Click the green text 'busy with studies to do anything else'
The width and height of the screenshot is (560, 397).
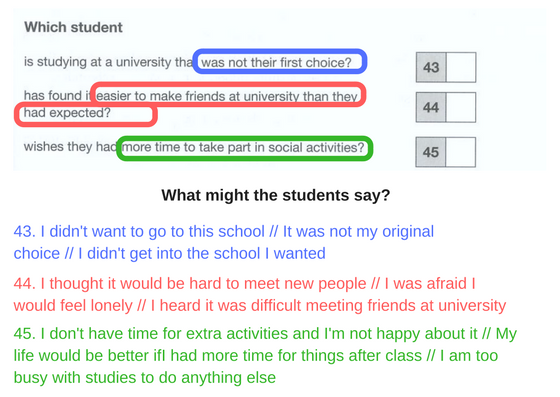[145, 378]
